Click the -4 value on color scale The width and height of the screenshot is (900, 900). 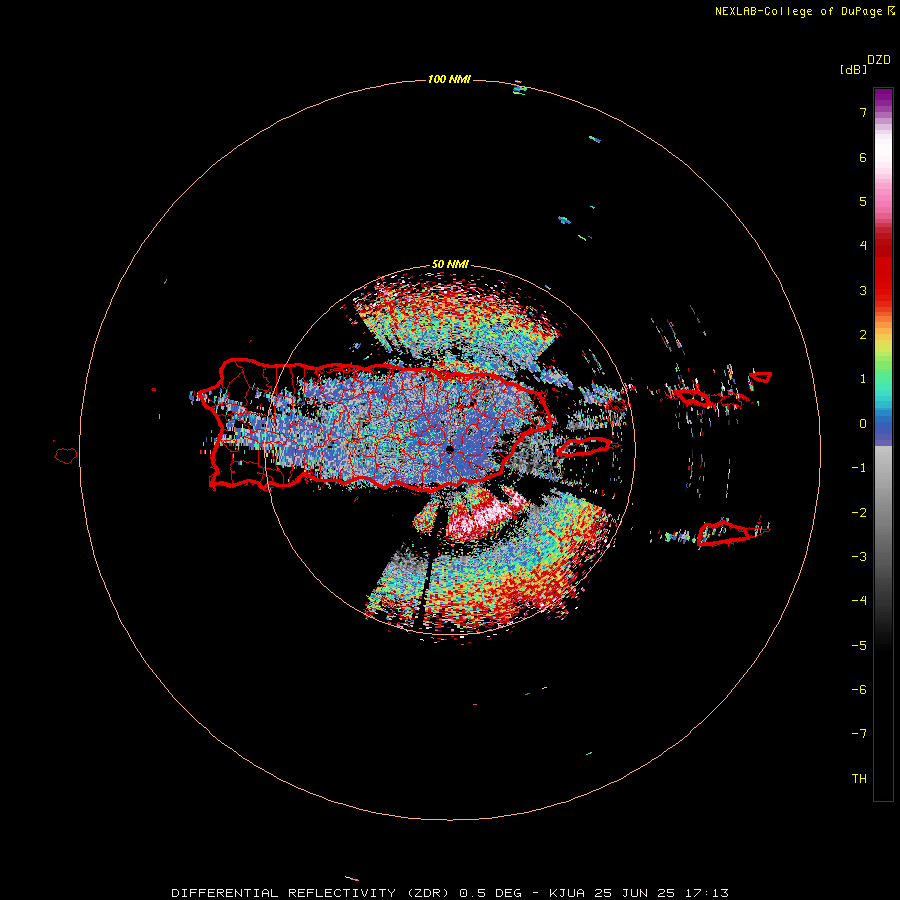[x=859, y=601]
